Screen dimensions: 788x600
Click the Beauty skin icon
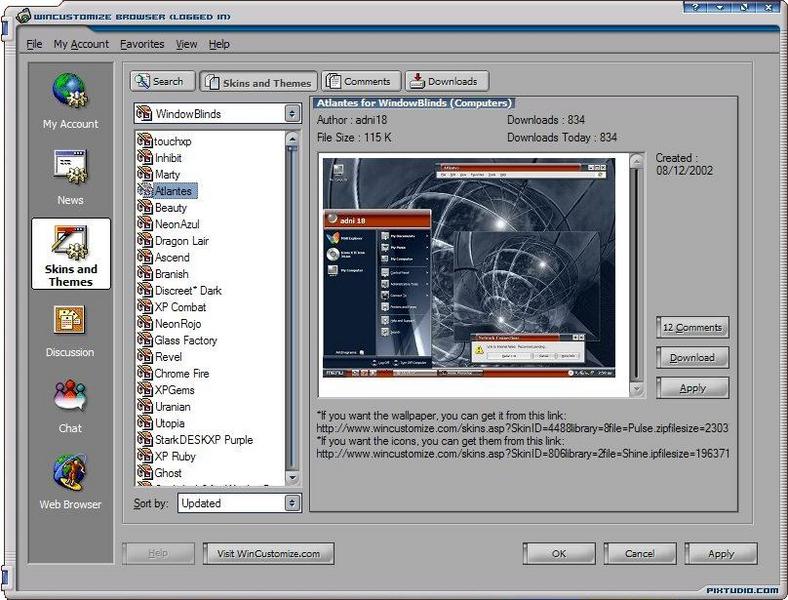(x=145, y=207)
